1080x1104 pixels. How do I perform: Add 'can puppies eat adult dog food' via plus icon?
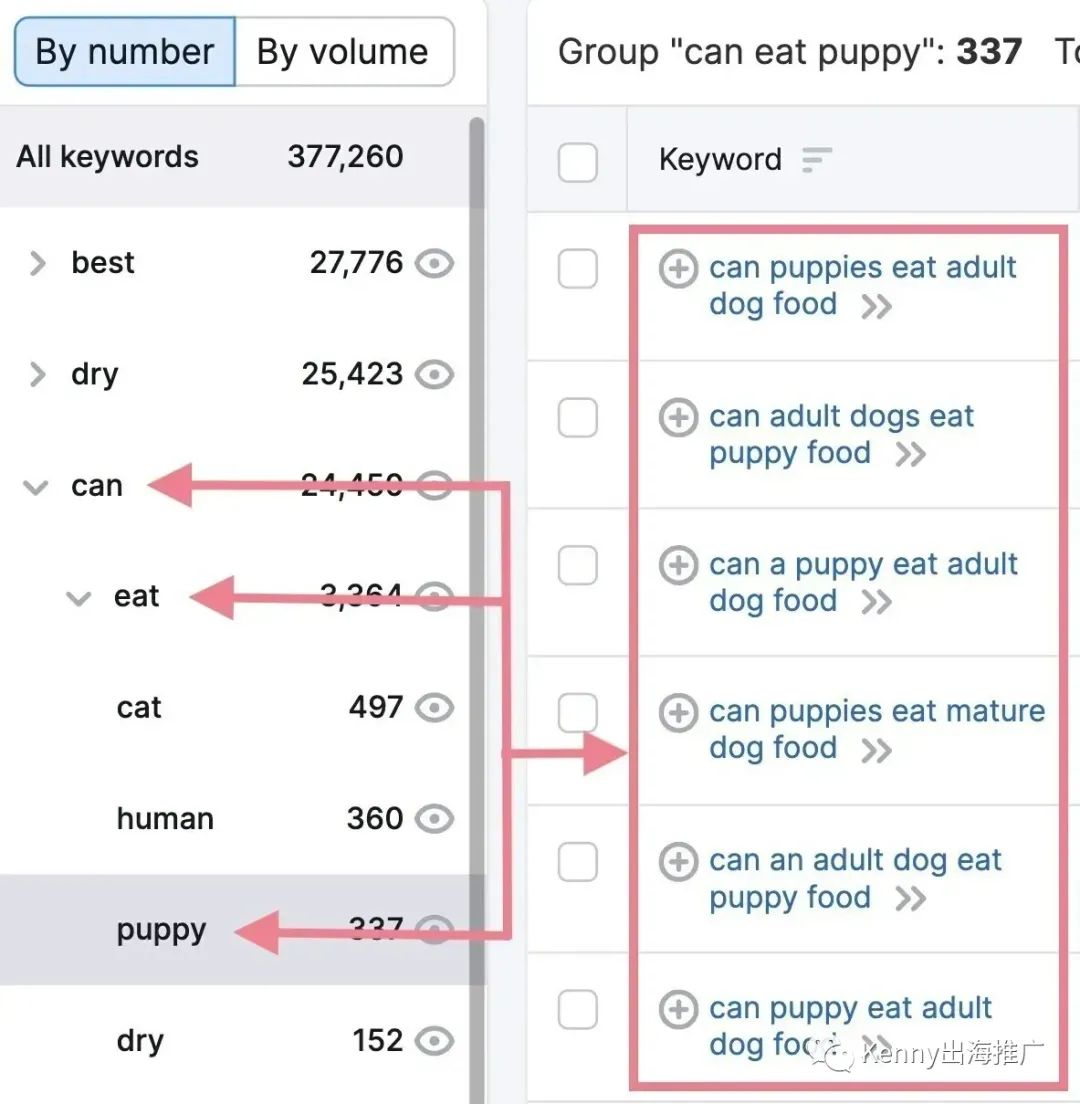[x=679, y=268]
